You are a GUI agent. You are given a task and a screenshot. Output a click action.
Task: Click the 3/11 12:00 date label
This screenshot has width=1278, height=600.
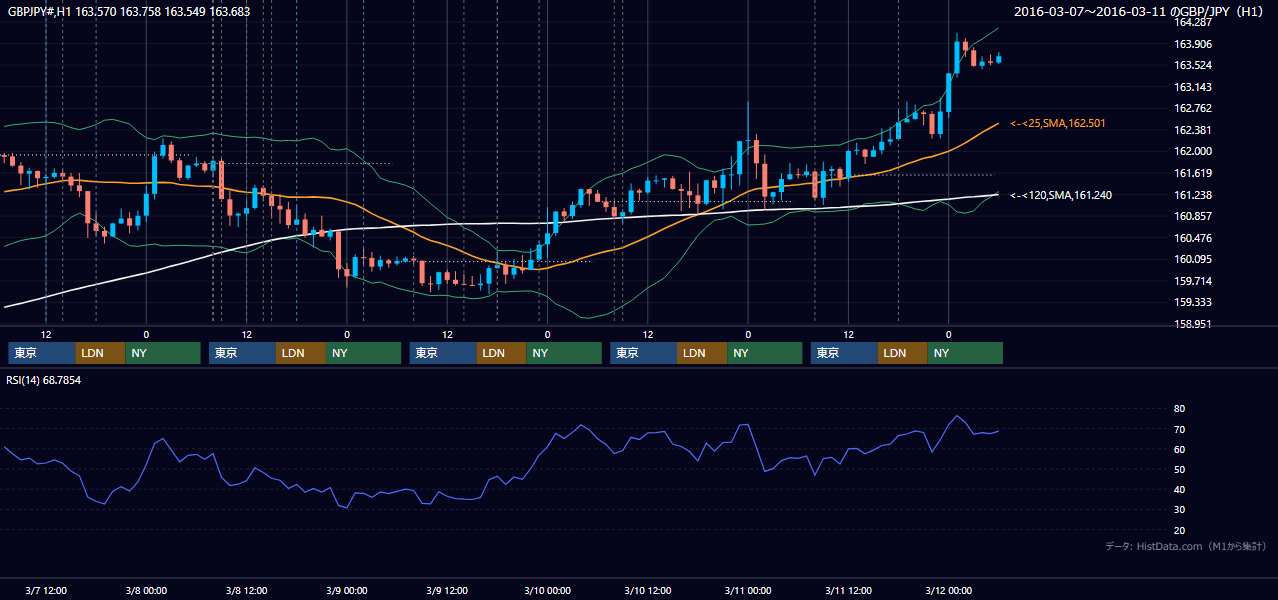click(x=848, y=590)
